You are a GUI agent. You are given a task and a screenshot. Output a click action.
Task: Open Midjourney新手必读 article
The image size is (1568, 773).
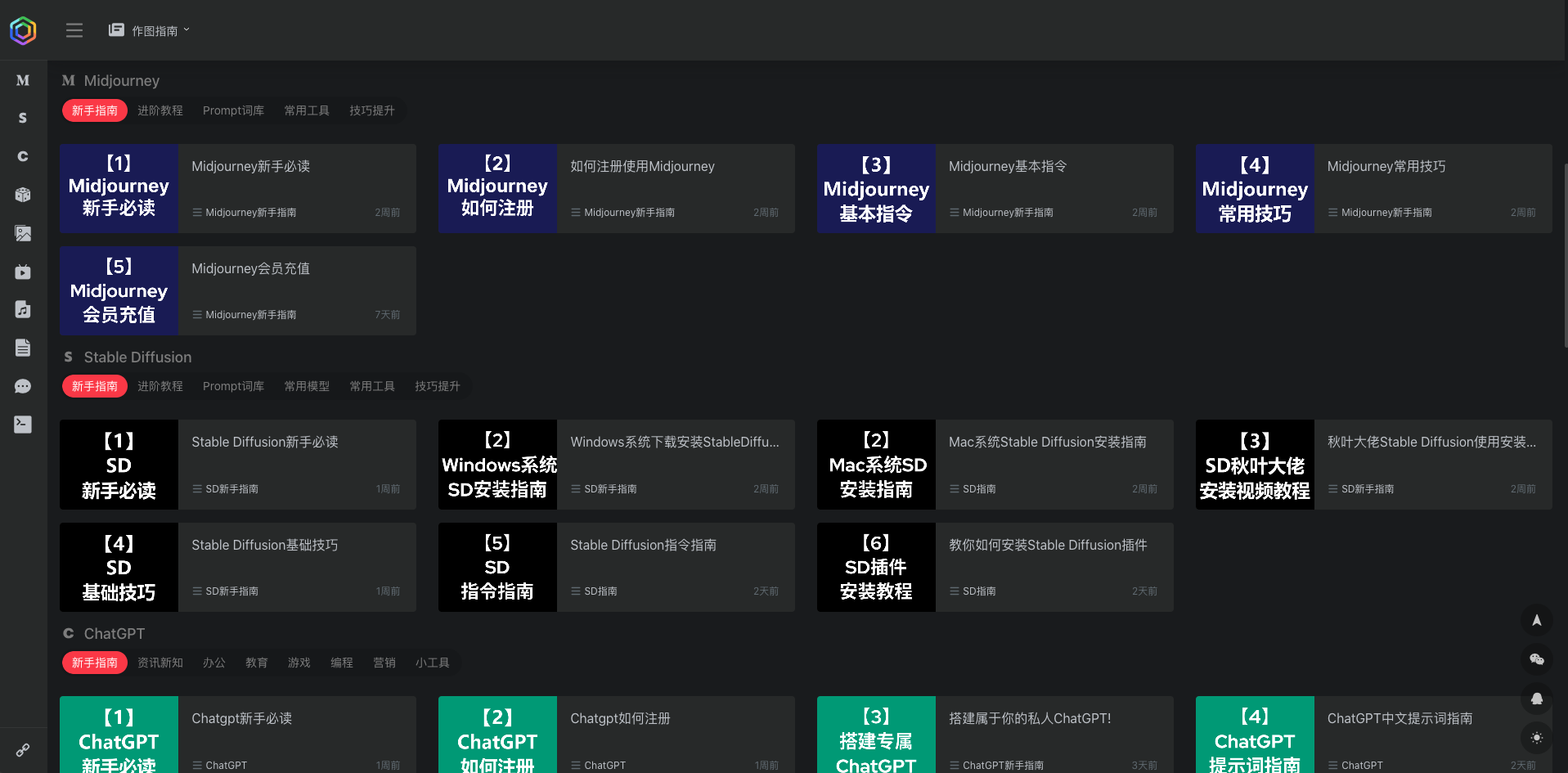[x=250, y=166]
